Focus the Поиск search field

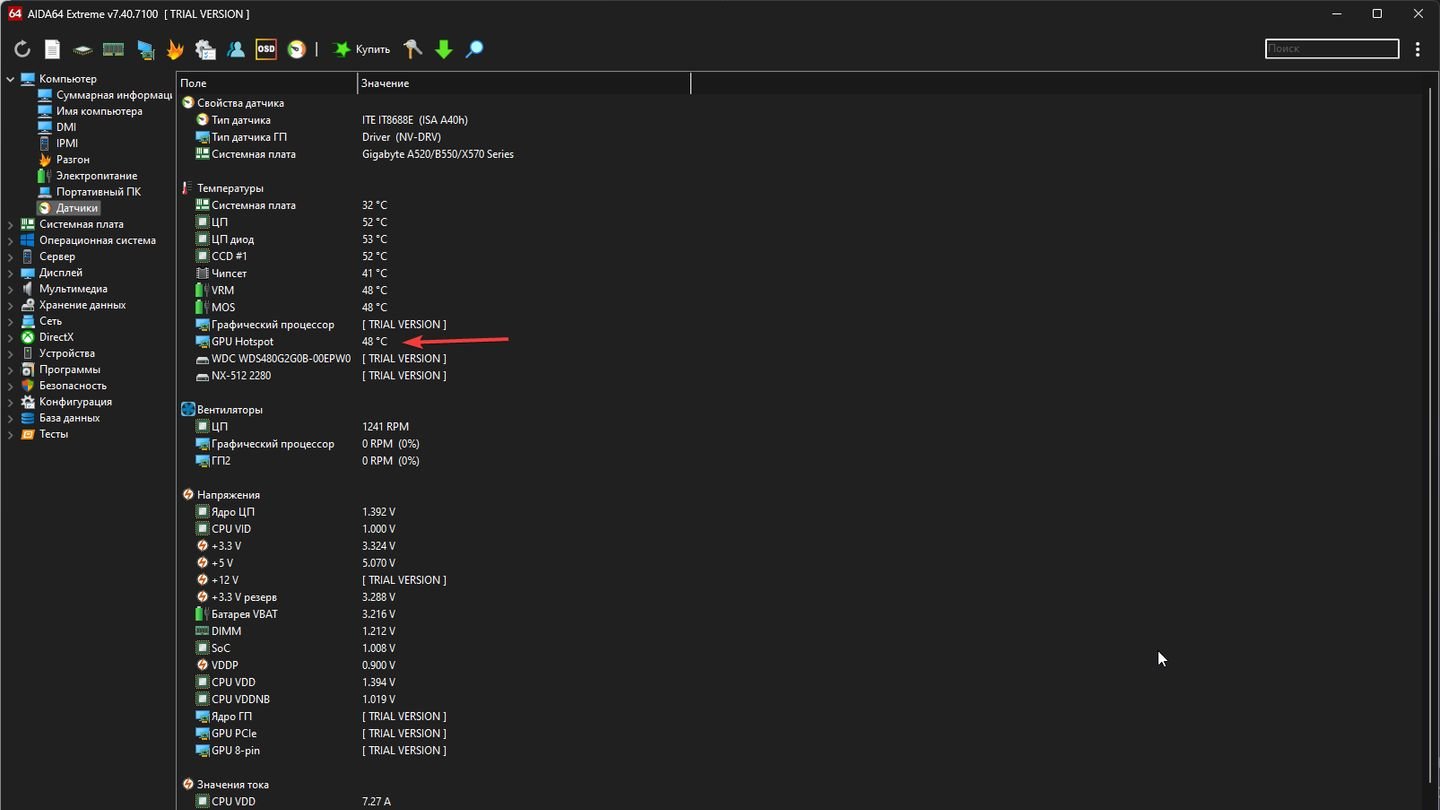[x=1332, y=48]
